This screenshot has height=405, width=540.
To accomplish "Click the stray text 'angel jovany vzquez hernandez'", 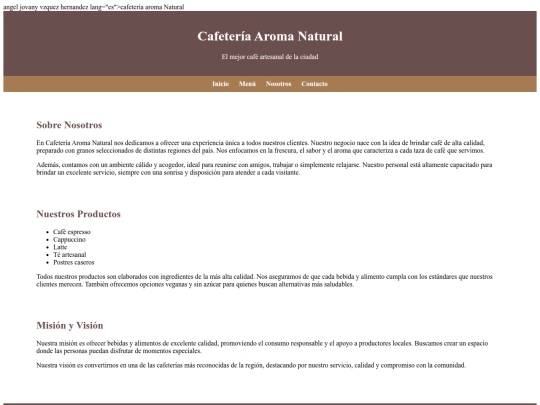I will pos(45,7).
